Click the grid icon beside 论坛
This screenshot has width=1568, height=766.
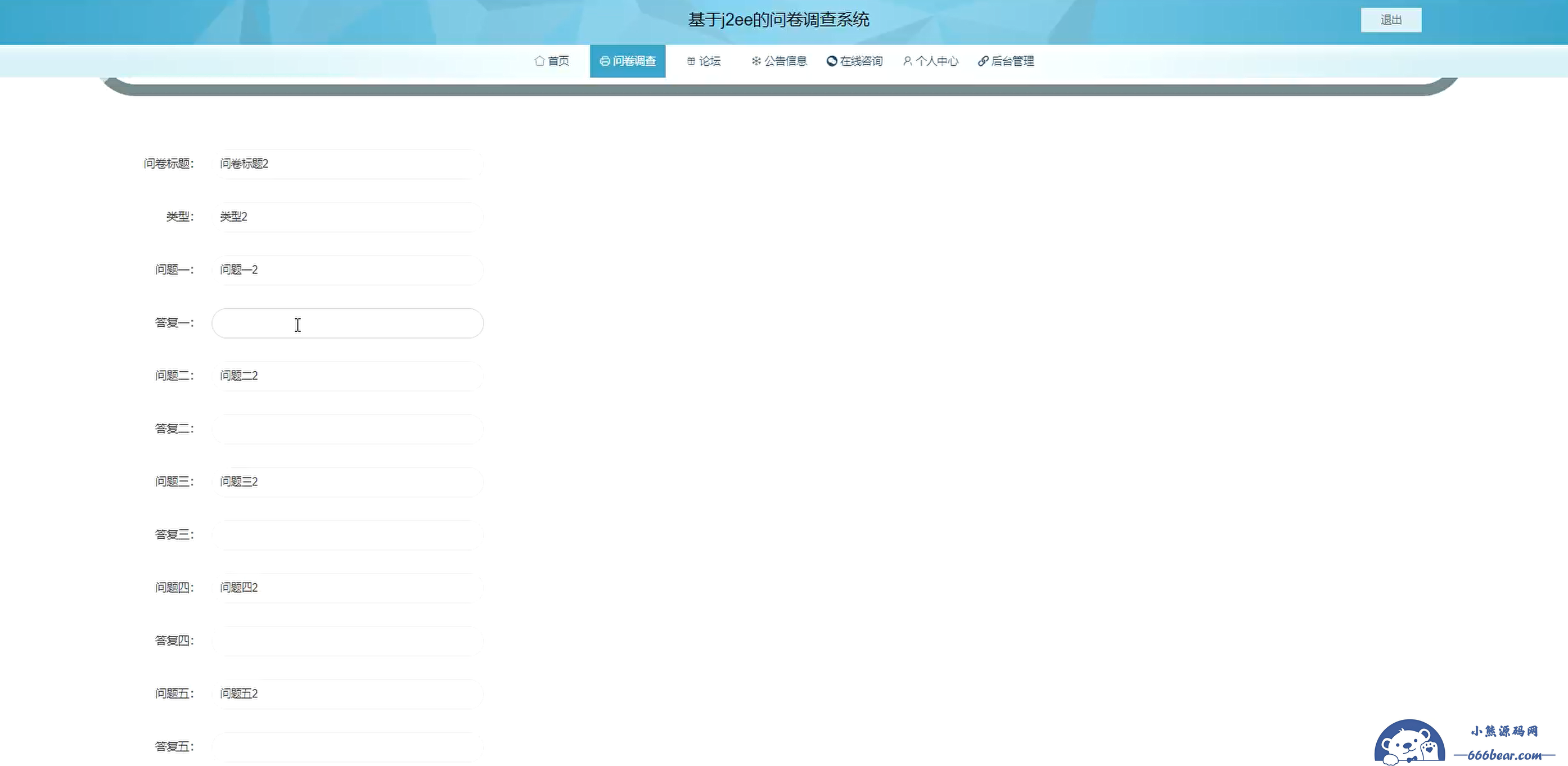coord(691,61)
